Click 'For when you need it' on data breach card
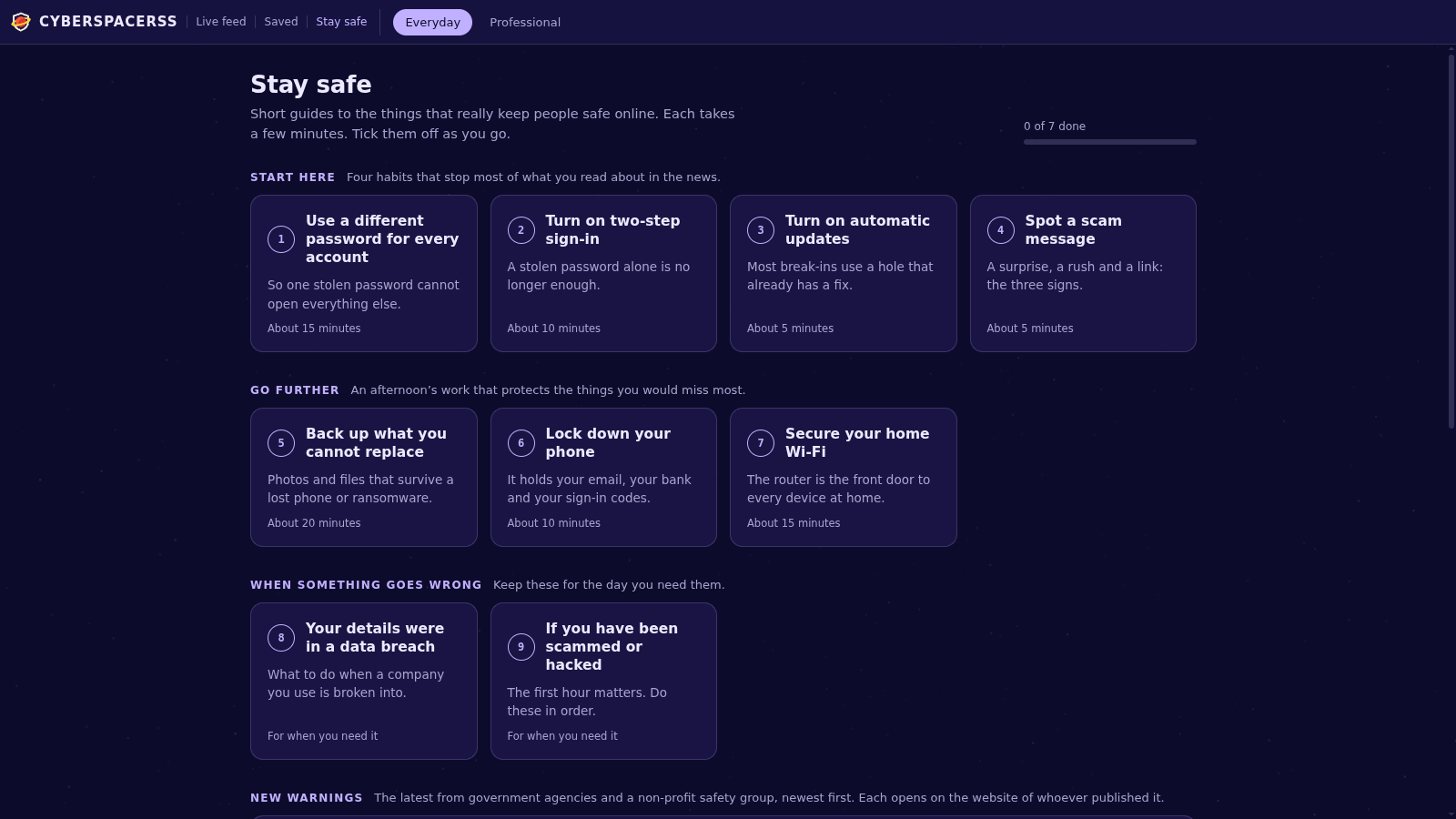This screenshot has height=819, width=1456. tap(322, 736)
